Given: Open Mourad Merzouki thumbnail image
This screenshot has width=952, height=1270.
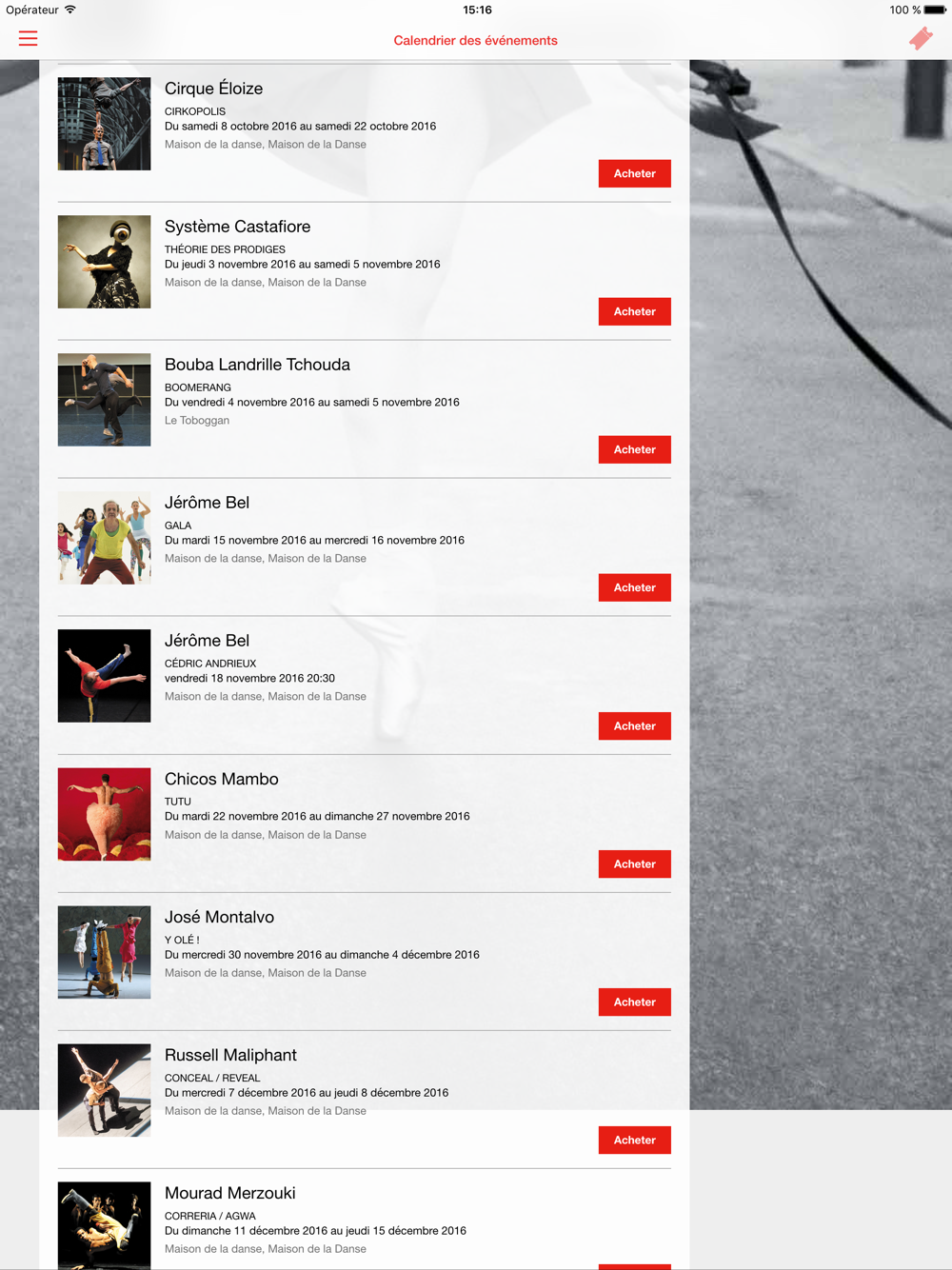Looking at the screenshot, I should [105, 1225].
